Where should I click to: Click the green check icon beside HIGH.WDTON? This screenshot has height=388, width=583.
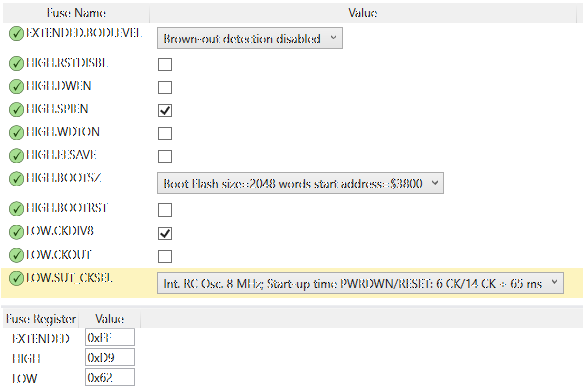point(16,133)
